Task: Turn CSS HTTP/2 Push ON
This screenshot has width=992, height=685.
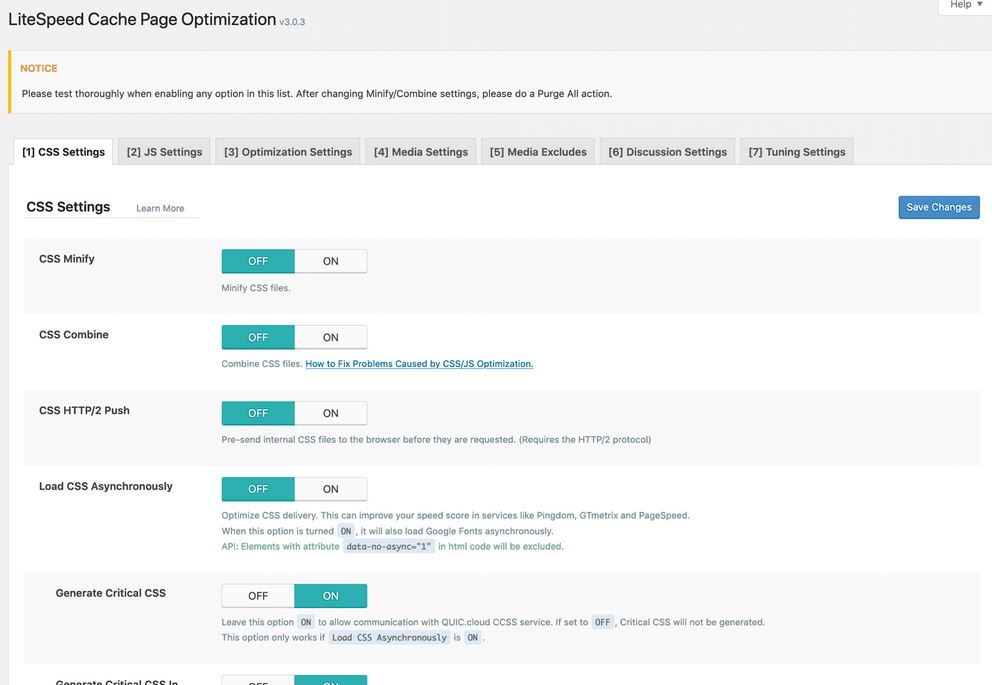Action: pos(331,413)
